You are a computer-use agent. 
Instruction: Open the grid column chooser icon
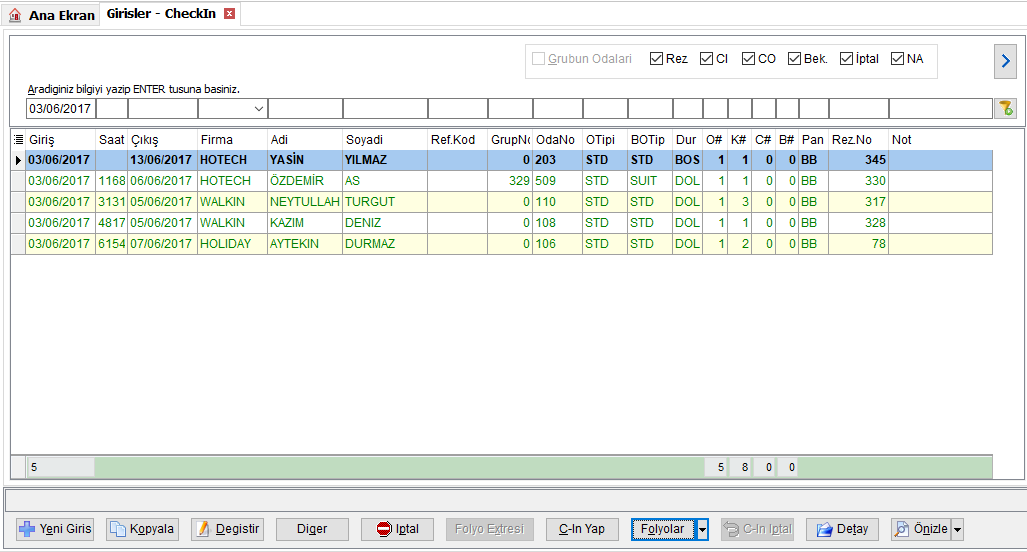18,139
